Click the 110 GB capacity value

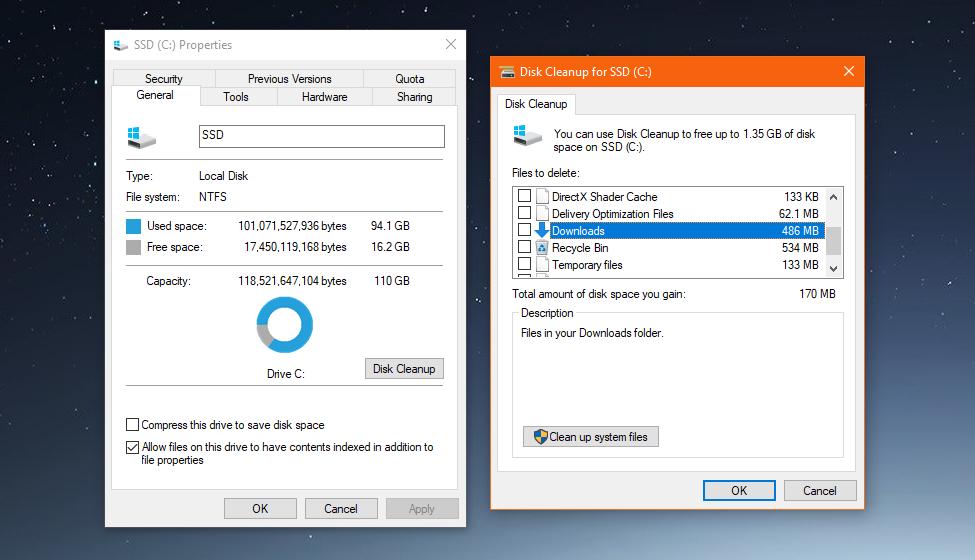coord(392,280)
